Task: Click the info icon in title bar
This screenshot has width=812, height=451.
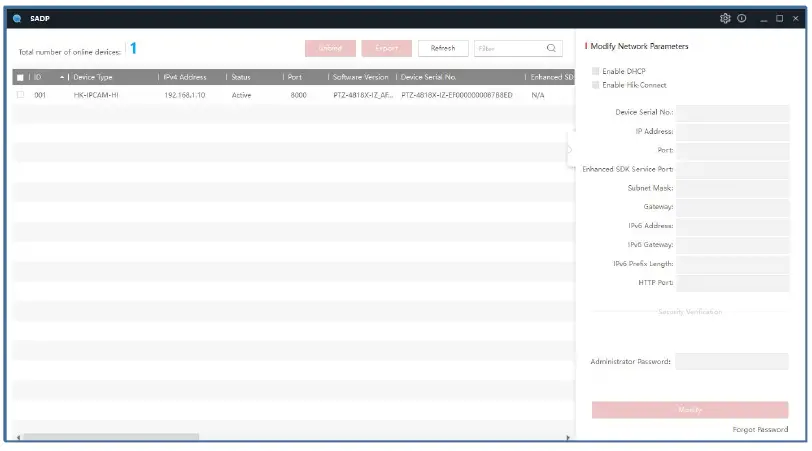Action: [x=742, y=18]
